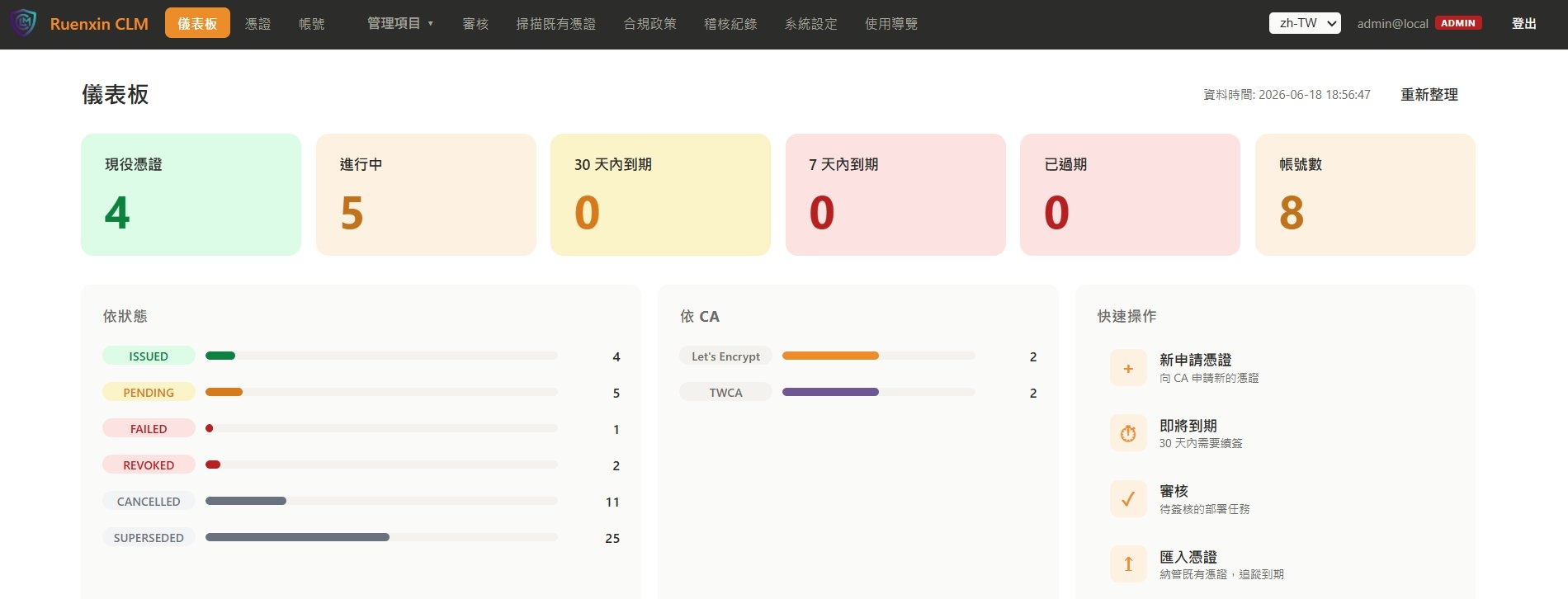Go to the 憑證 nav item

coord(257,24)
